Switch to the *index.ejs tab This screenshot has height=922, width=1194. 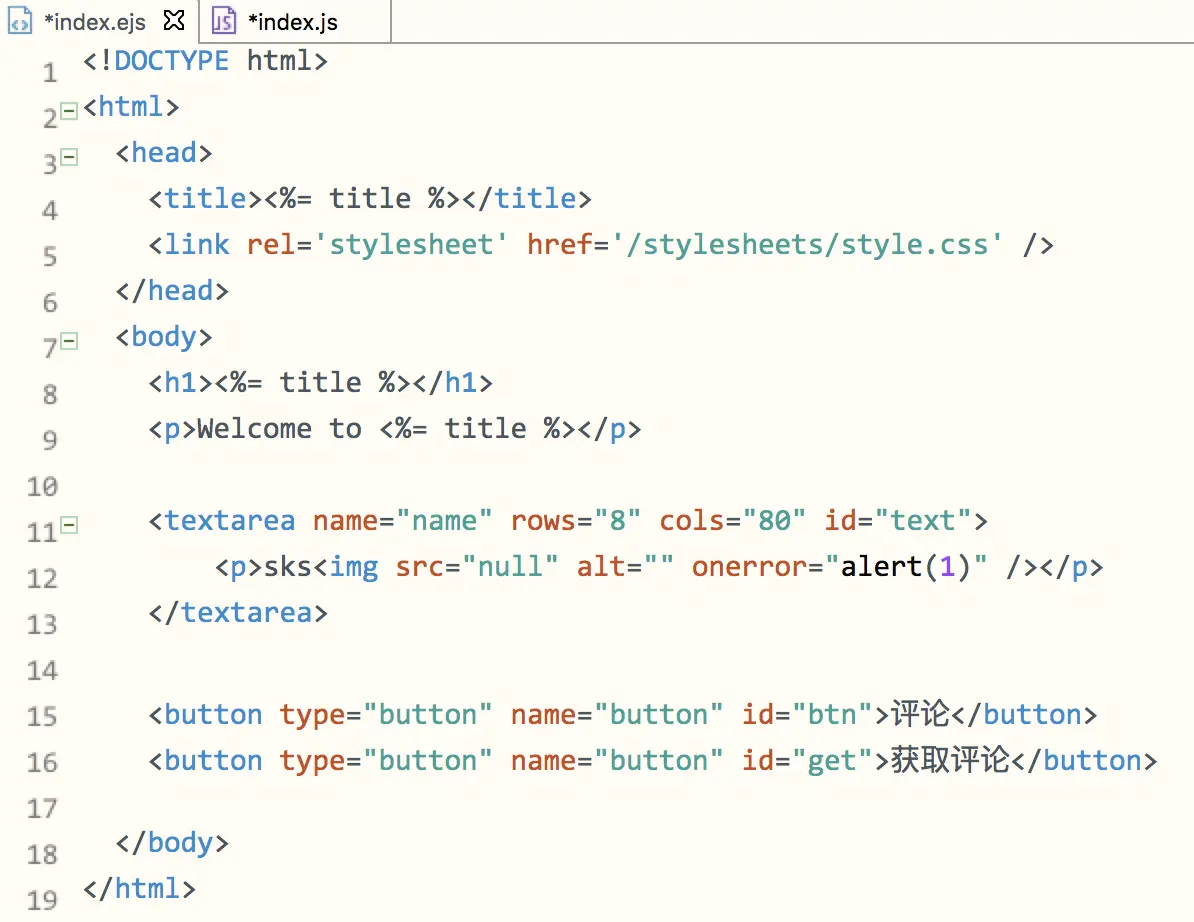94,22
